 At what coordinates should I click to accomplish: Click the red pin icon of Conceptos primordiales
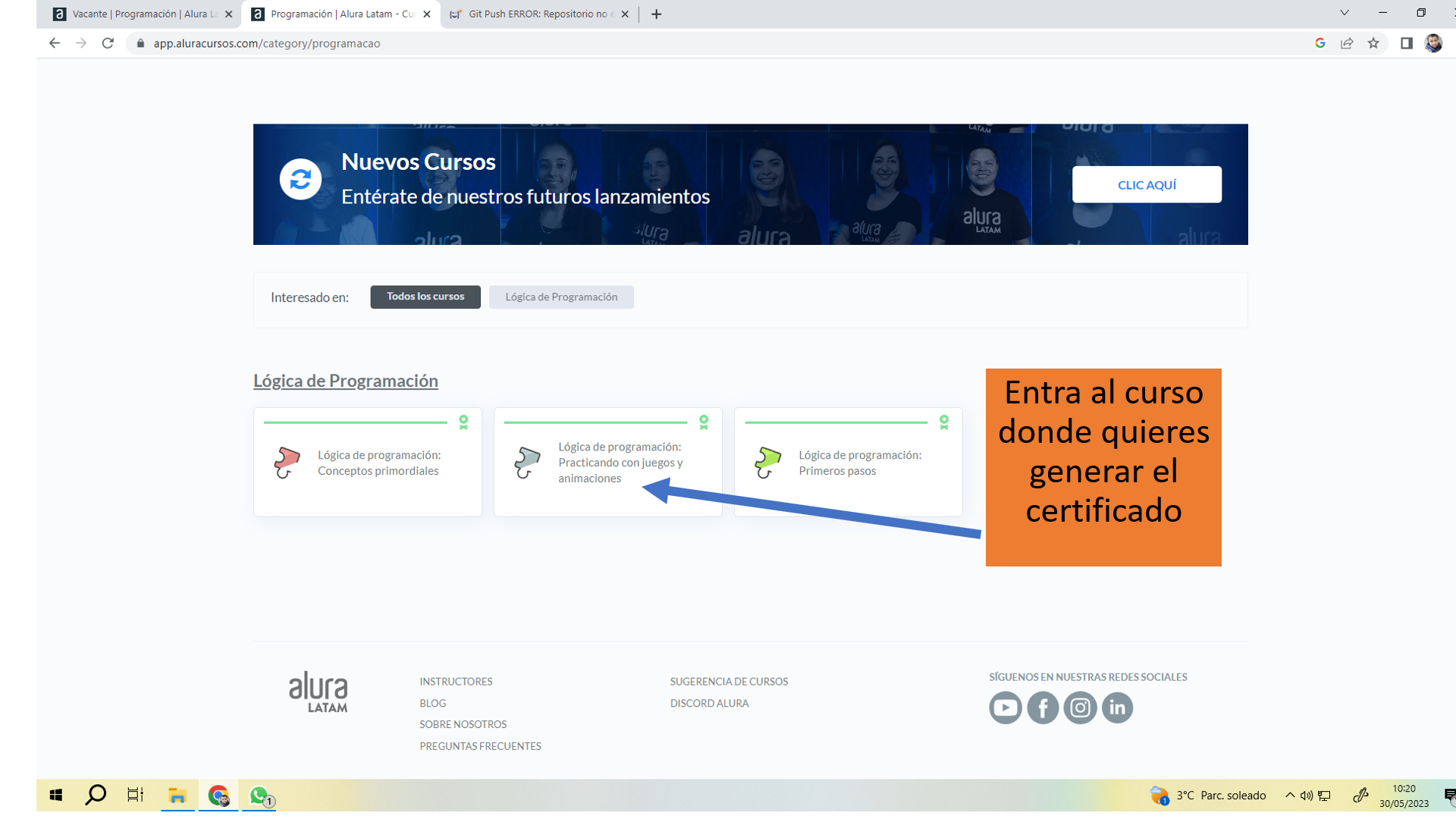pyautogui.click(x=287, y=462)
